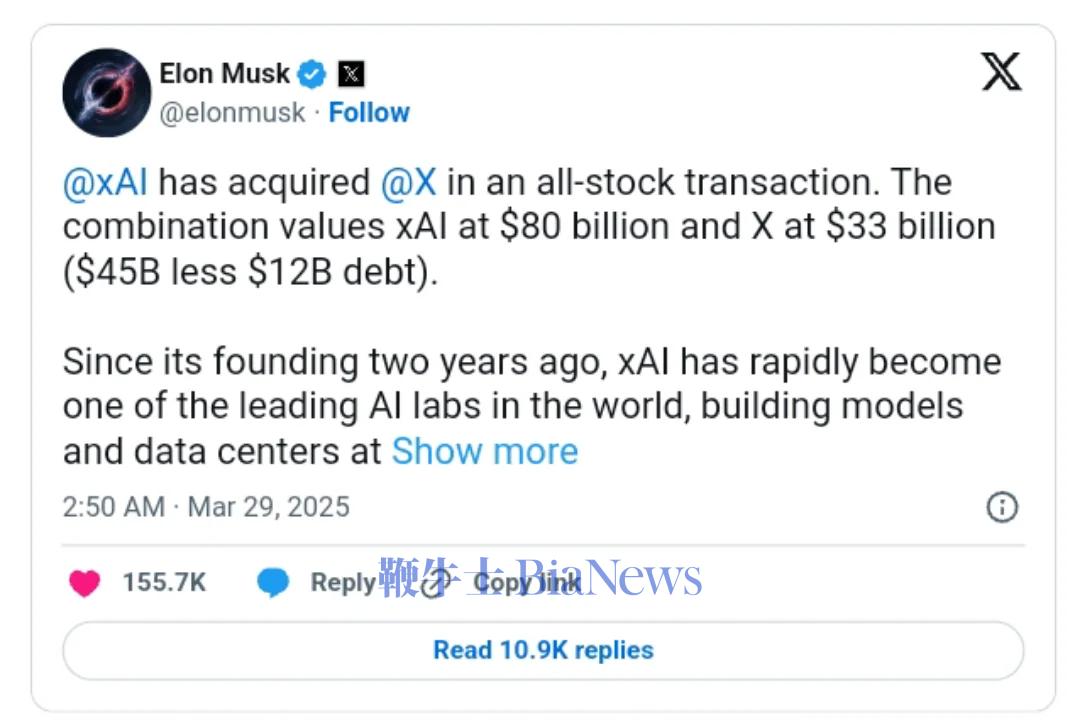Click the Follow link next to @elonmusk

(369, 113)
